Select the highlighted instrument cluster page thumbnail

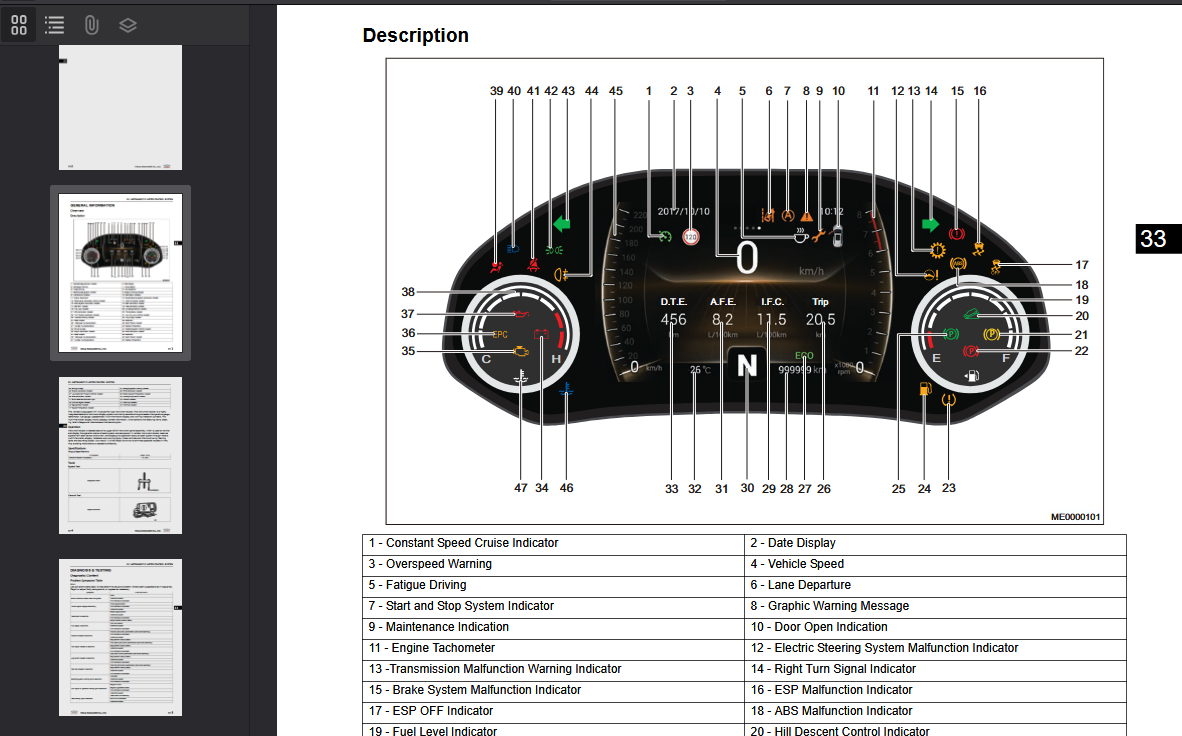pos(121,273)
